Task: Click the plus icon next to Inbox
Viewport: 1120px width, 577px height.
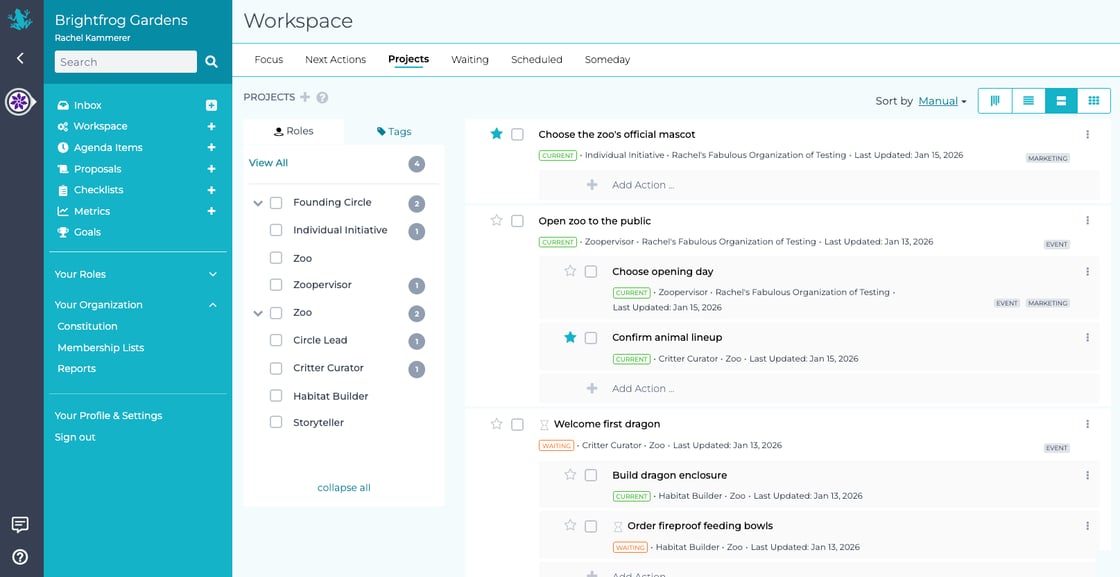Action: (x=211, y=105)
